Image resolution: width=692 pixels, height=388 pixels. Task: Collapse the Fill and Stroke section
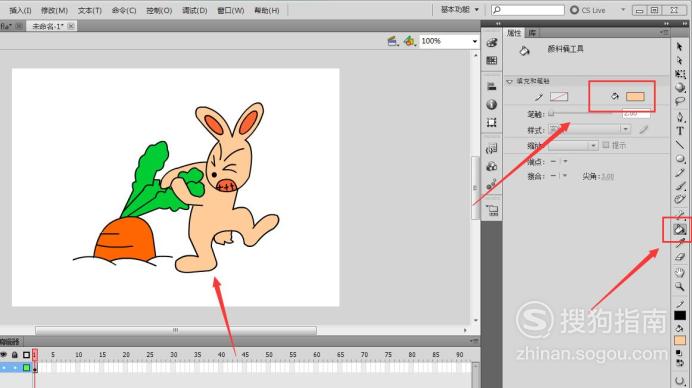(x=510, y=82)
